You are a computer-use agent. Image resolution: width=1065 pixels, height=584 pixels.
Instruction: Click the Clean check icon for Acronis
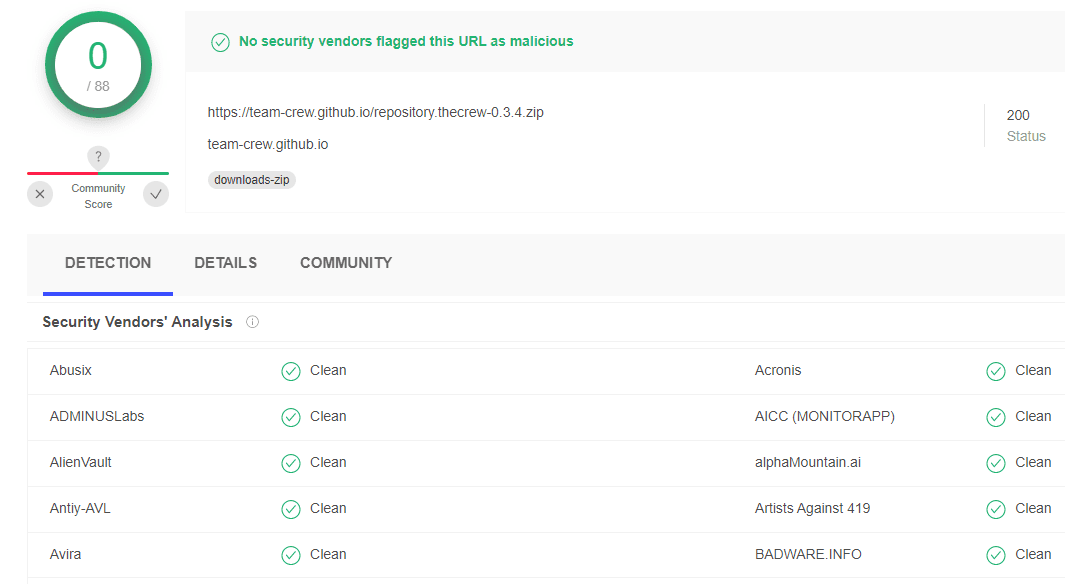[x=996, y=371]
